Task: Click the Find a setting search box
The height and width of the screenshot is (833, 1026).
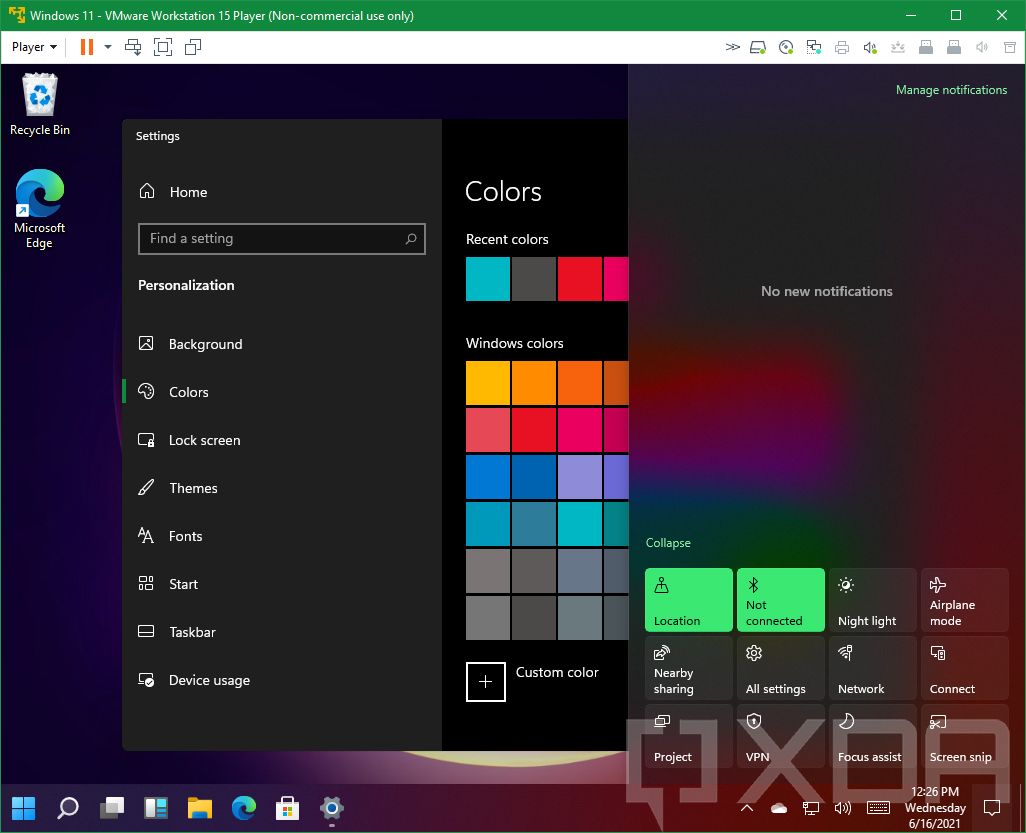Action: [x=282, y=239]
